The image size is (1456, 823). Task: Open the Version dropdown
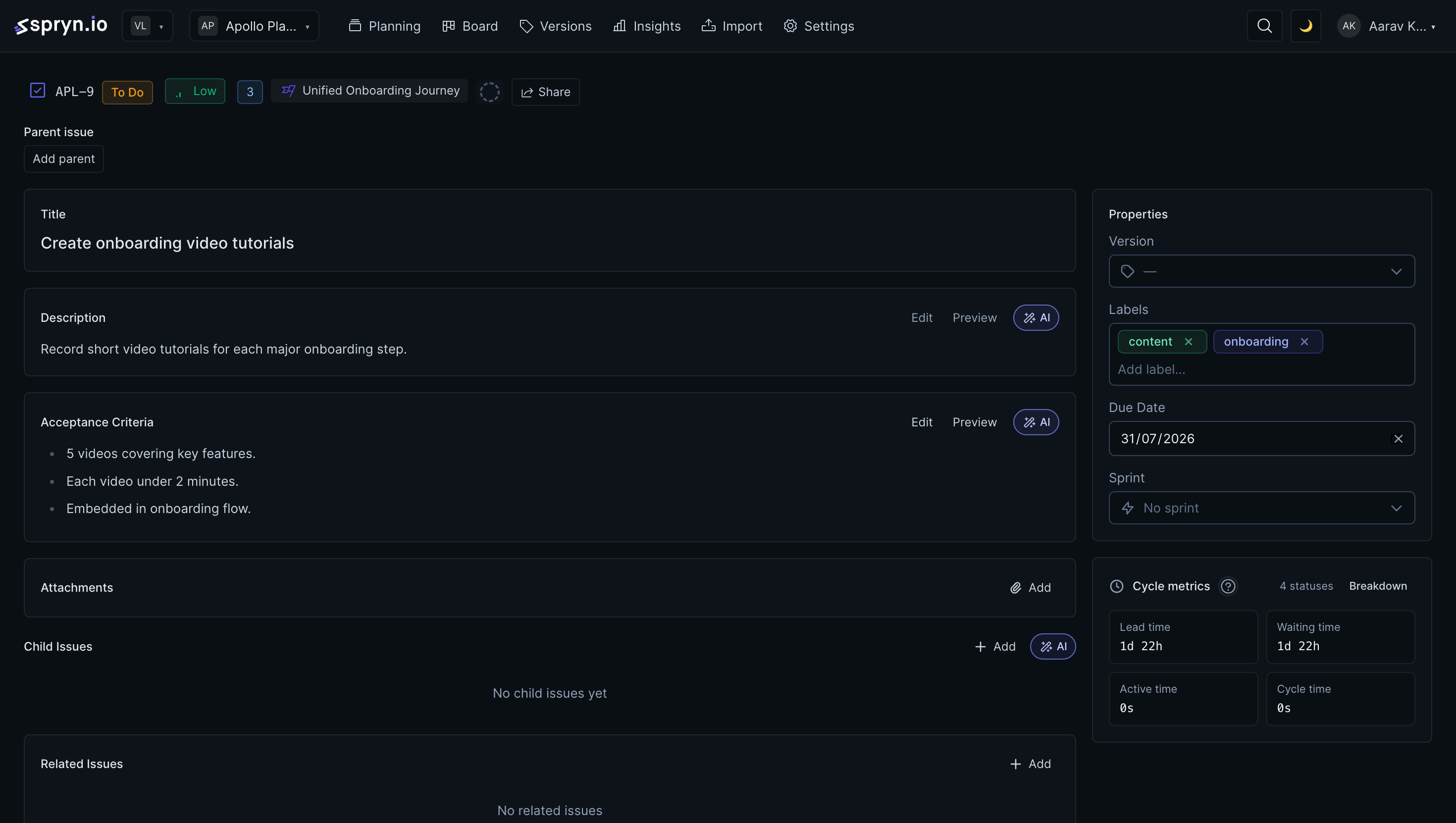pyautogui.click(x=1261, y=271)
